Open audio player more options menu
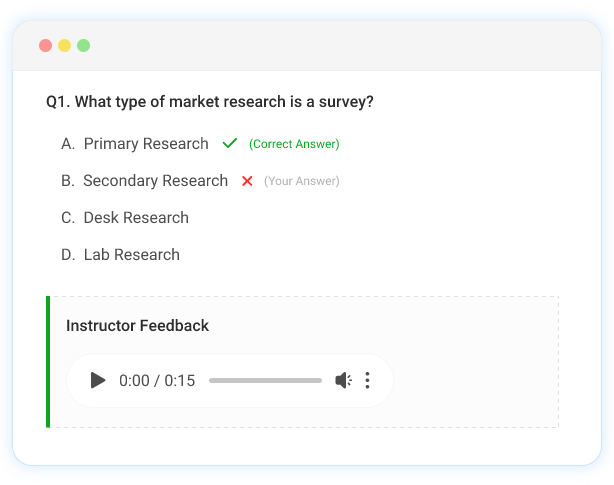This screenshot has width=614, height=485. 368,380
